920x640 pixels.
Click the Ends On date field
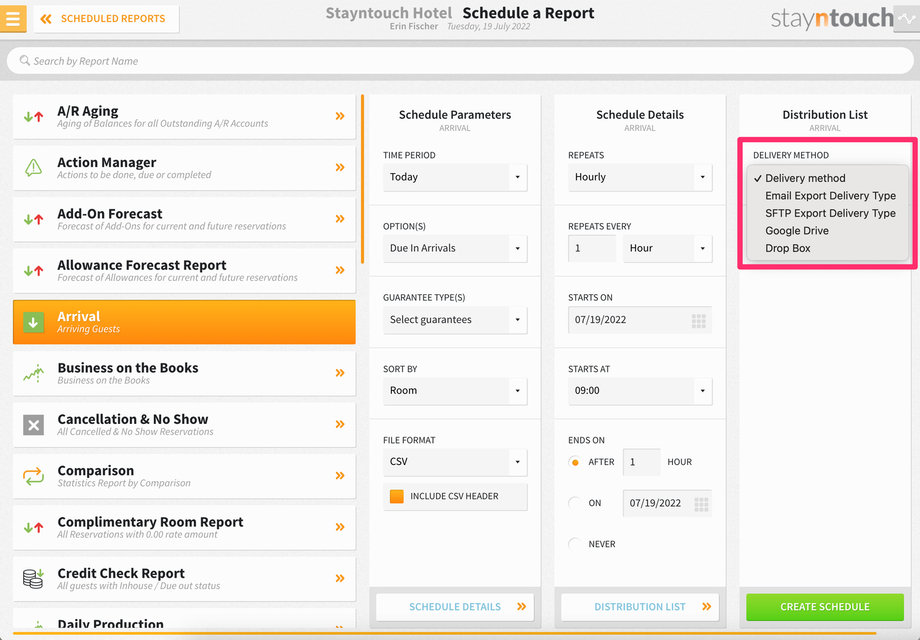667,503
